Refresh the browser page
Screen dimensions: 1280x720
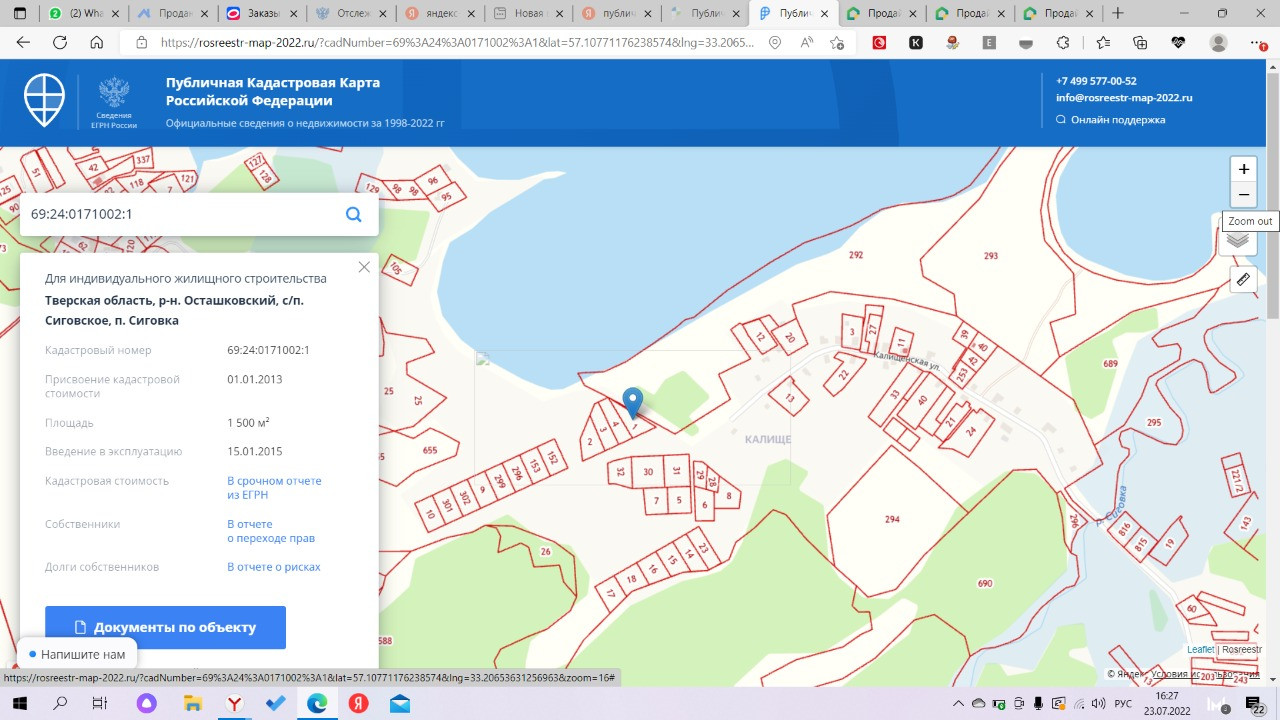60,43
